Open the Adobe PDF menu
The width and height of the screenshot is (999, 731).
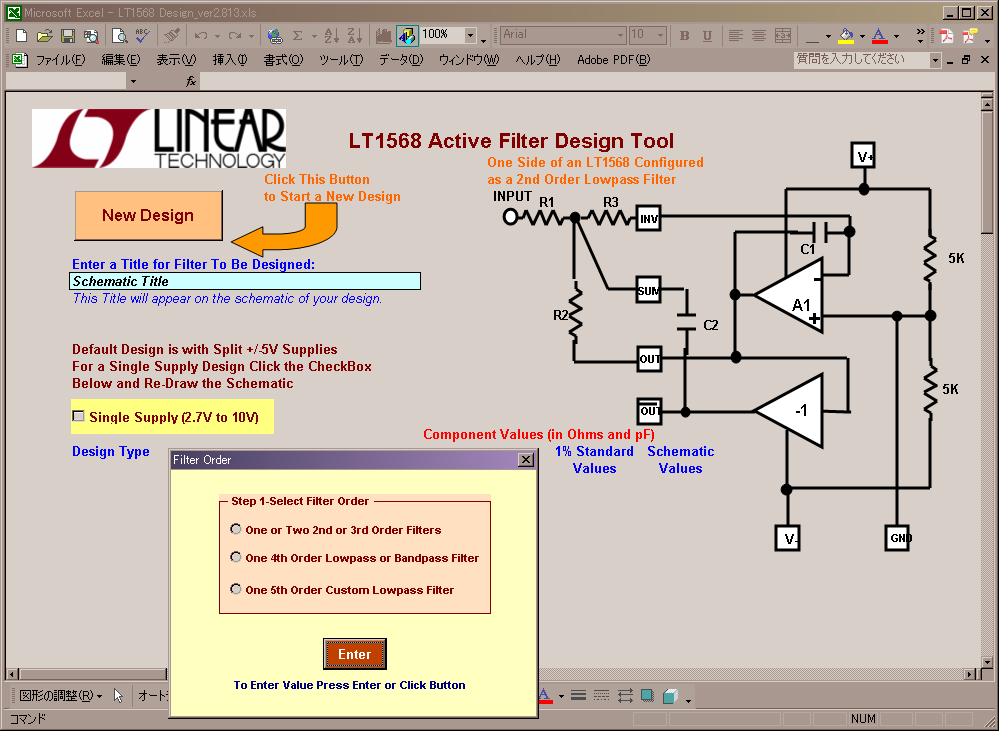[612, 60]
